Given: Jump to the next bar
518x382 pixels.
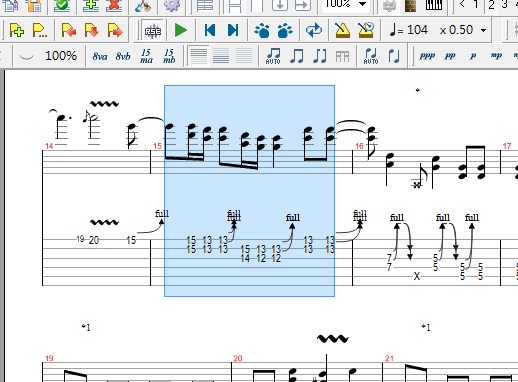Looking at the screenshot, I should pos(233,31).
